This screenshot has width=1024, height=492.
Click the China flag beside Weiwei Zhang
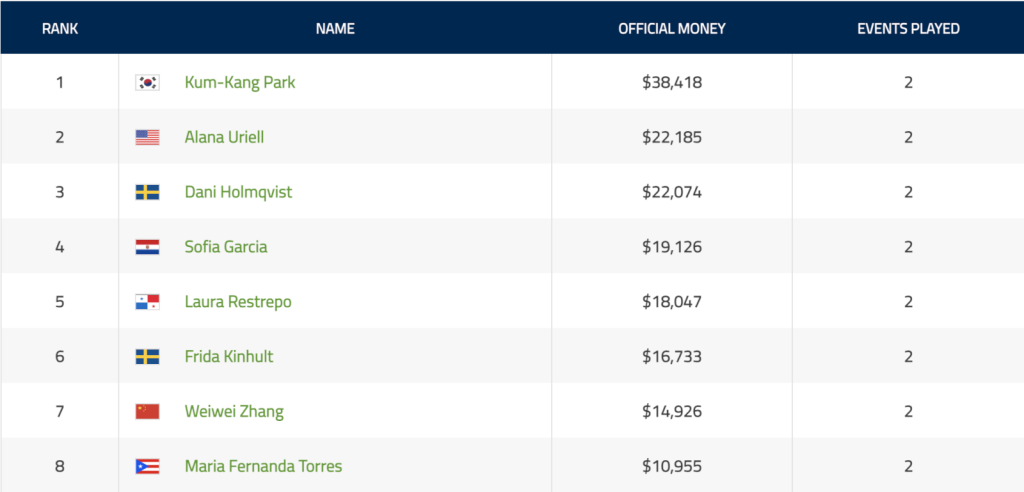coord(147,411)
